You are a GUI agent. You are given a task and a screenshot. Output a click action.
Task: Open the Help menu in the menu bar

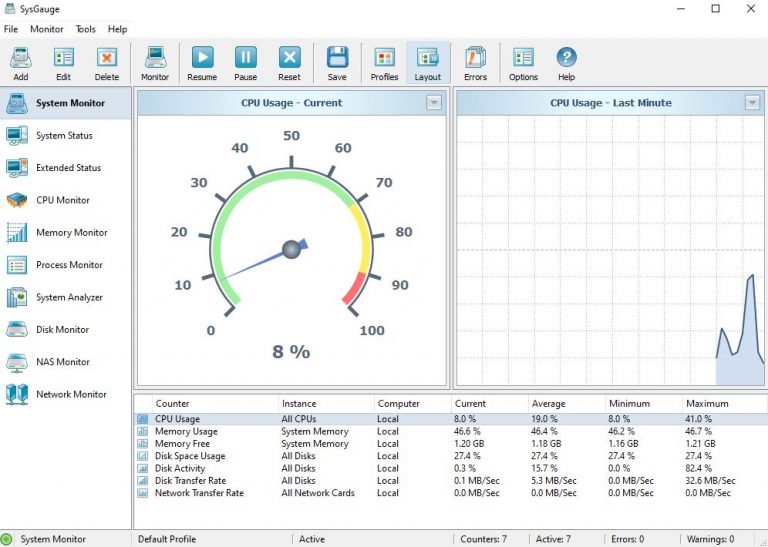pyautogui.click(x=118, y=29)
